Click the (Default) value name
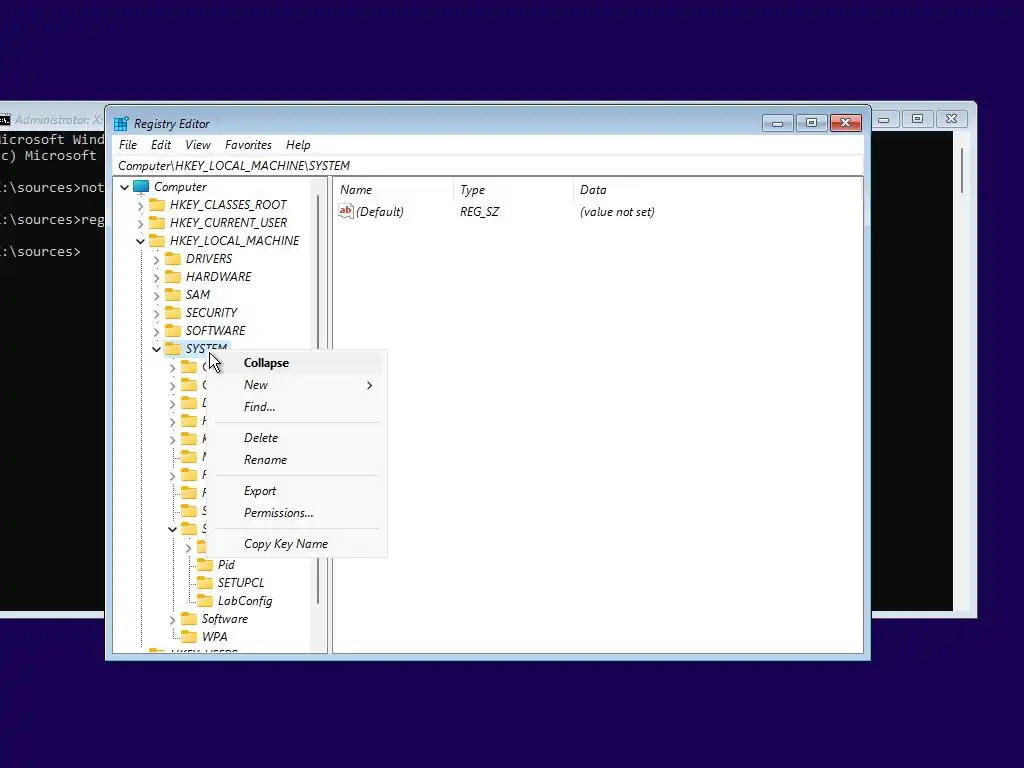The height and width of the screenshot is (768, 1024). click(x=379, y=212)
